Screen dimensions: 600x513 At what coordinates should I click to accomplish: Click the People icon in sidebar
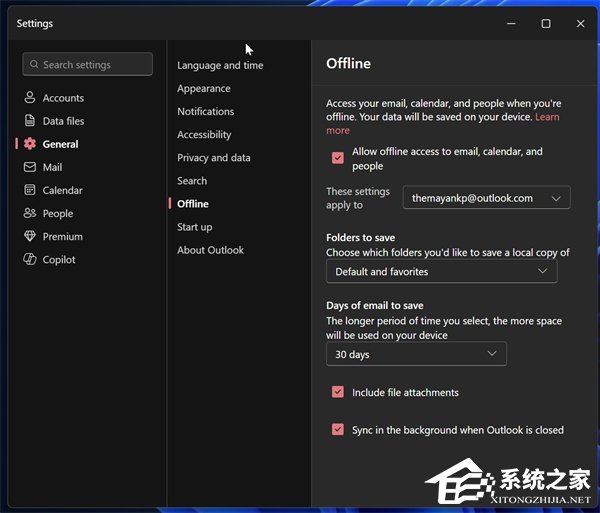tap(30, 213)
